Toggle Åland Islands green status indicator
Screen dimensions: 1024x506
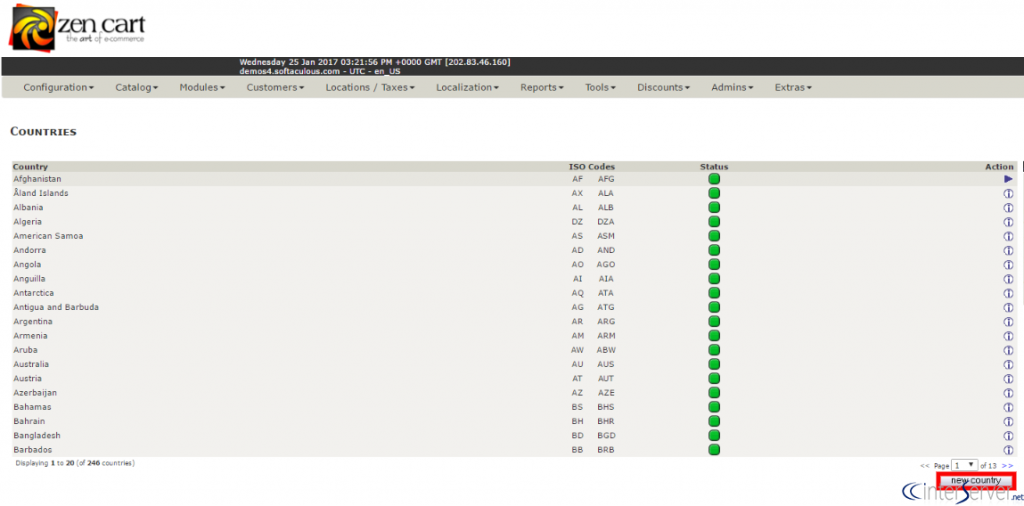pyautogui.click(x=714, y=193)
